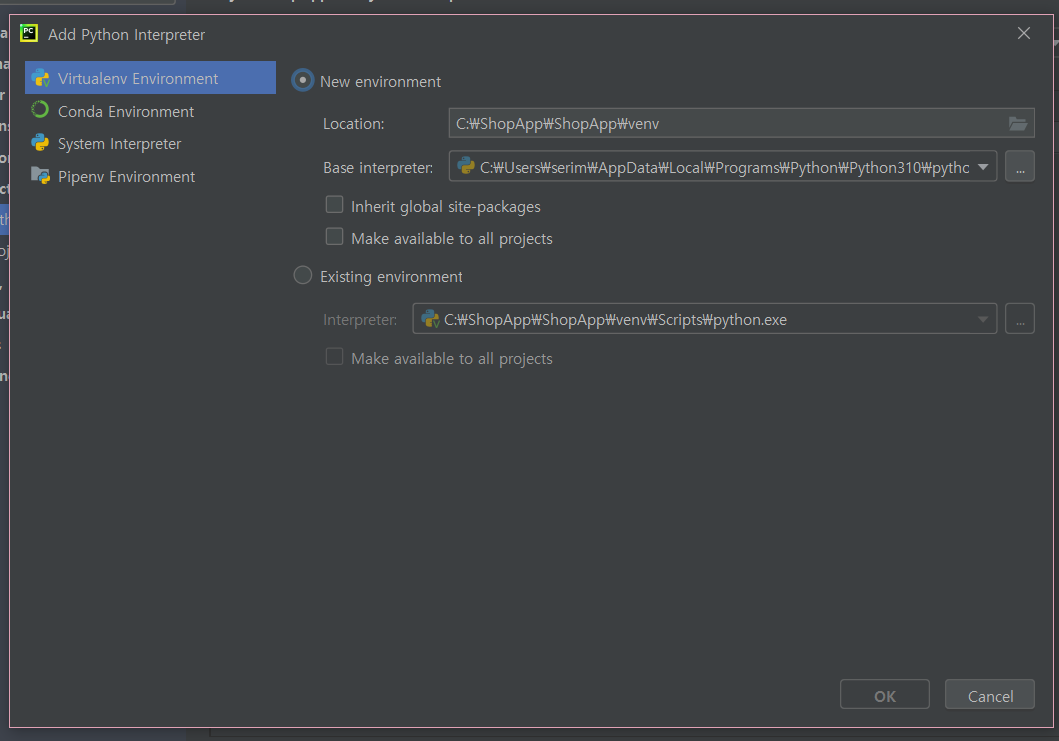Open base interpreter browse dialog with ellipsis button
Screen dimensions: 1059x741
pyautogui.click(x=1019, y=167)
